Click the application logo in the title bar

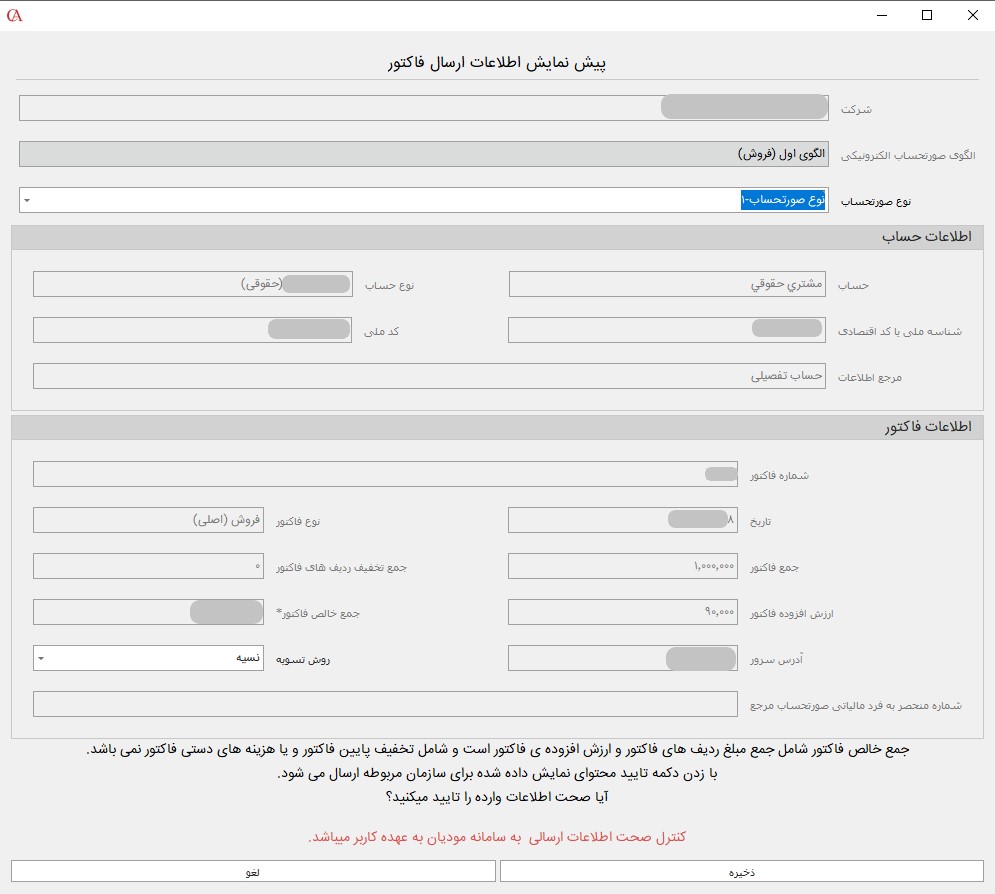click(x=14, y=15)
